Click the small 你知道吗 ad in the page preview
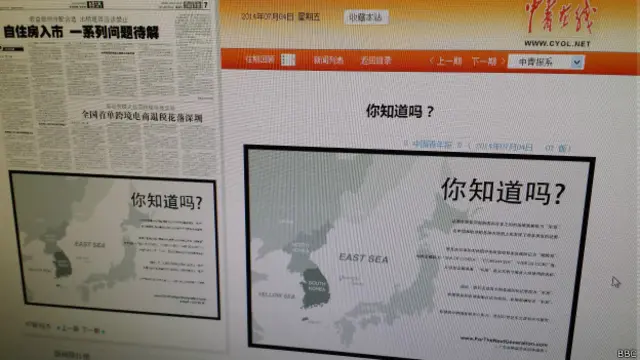The width and height of the screenshot is (640, 360). 114,245
